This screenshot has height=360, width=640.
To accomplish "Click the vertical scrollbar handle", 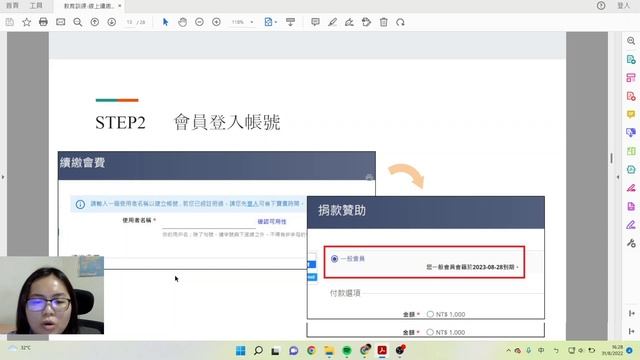I will 611,158.
